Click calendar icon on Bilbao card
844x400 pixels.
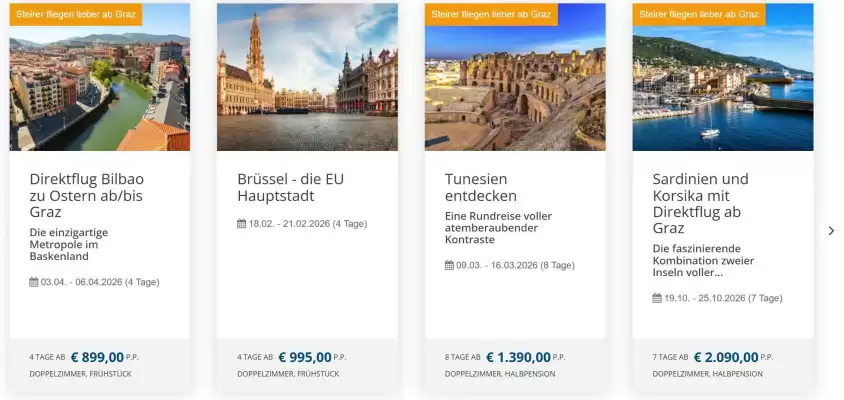point(34,282)
